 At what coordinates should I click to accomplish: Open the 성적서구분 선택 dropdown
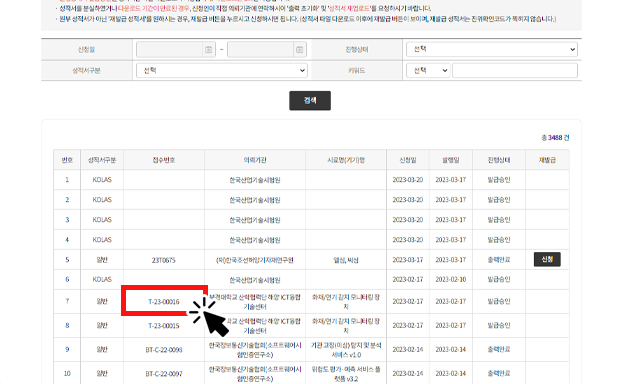(x=222, y=71)
